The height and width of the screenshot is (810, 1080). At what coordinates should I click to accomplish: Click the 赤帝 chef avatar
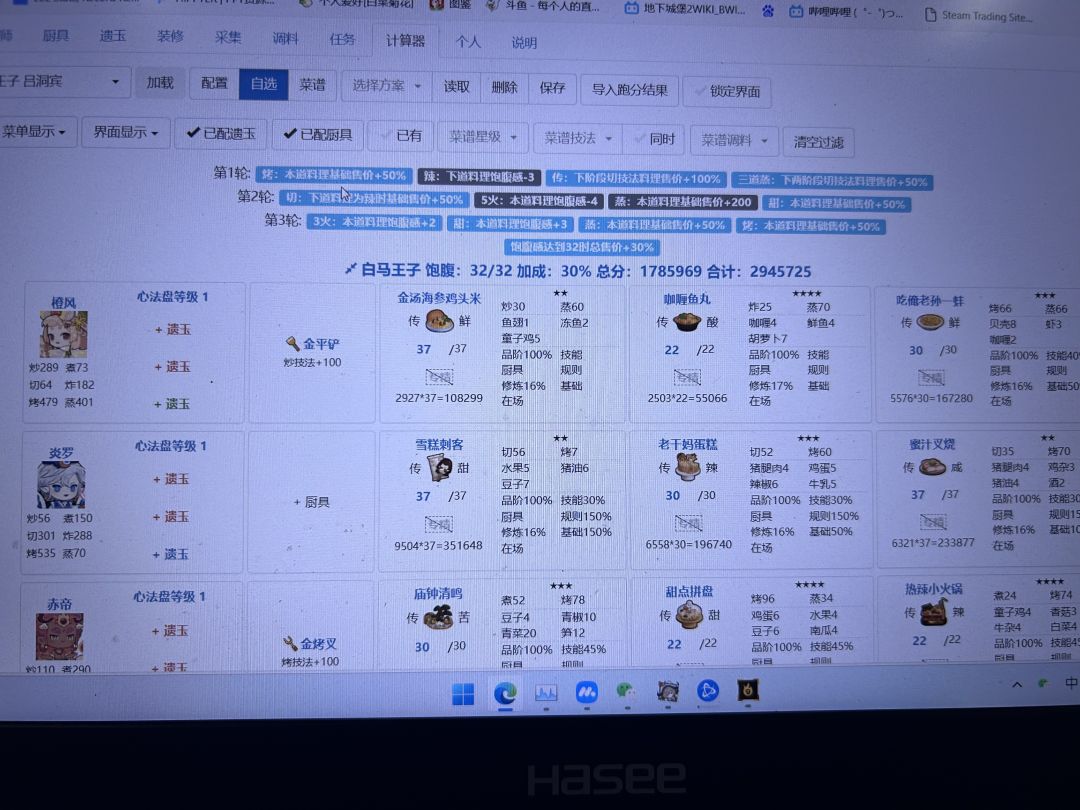point(59,636)
